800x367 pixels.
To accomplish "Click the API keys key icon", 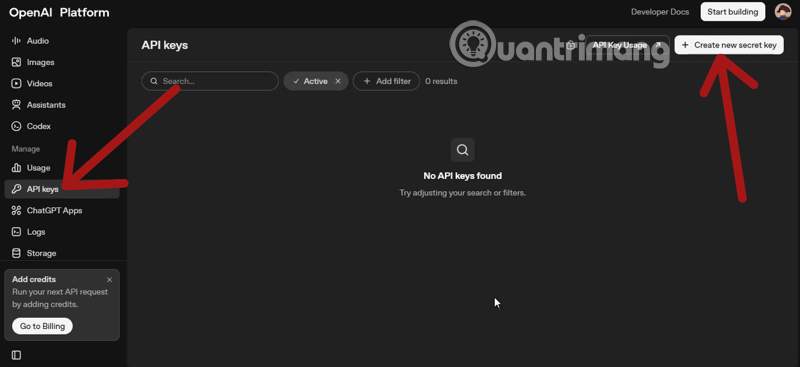I will 16,189.
